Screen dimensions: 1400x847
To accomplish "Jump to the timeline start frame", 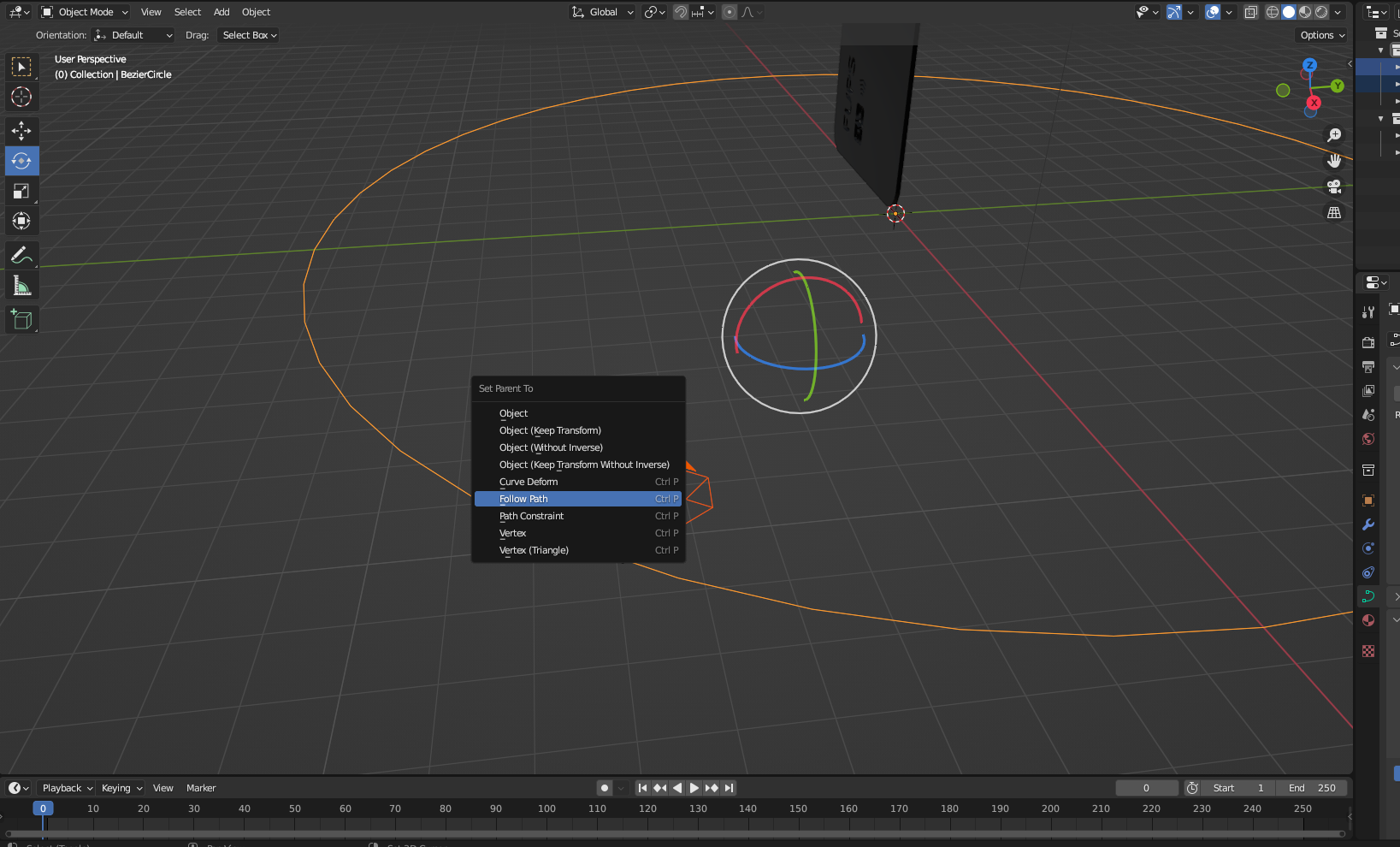I will tap(642, 788).
